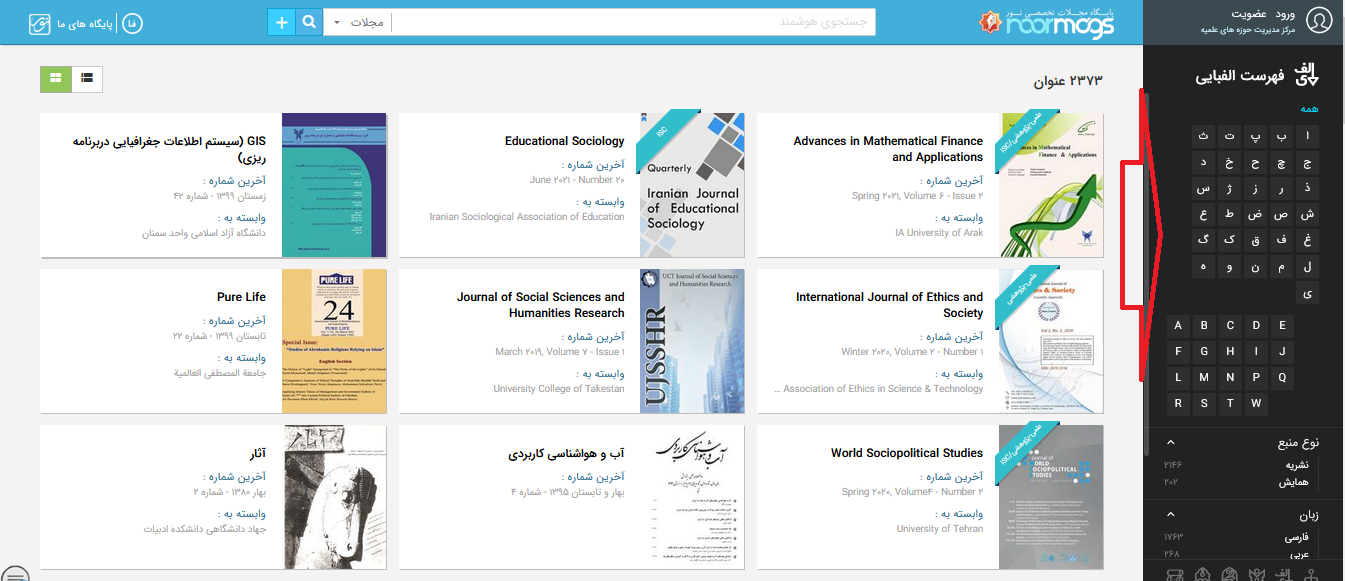The width and height of the screenshot is (1345, 581).
Task: Select همه in the alphabetical index
Action: tap(1309, 109)
